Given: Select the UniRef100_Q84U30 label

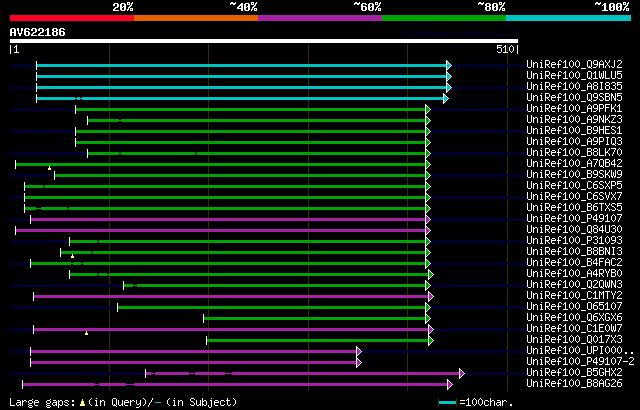Looking at the screenshot, I should point(574,229).
